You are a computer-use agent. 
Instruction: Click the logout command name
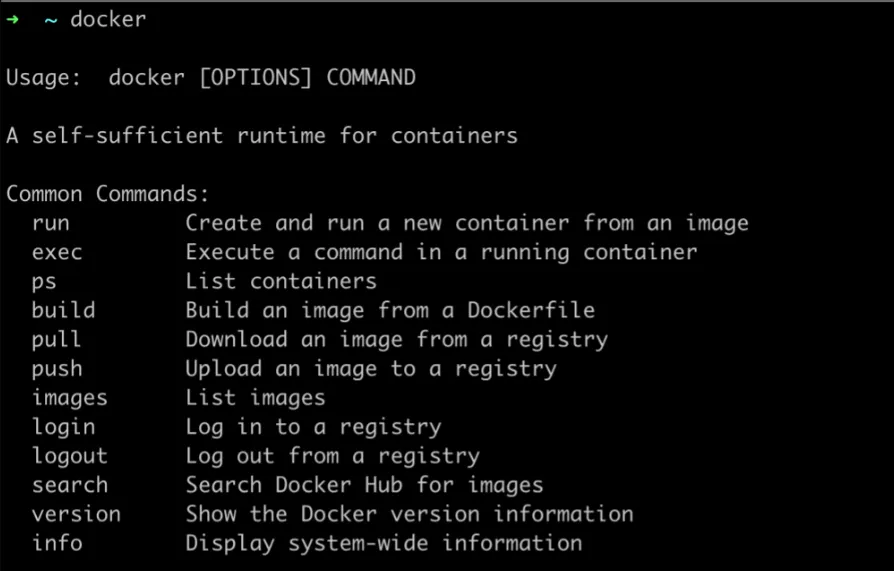point(69,456)
